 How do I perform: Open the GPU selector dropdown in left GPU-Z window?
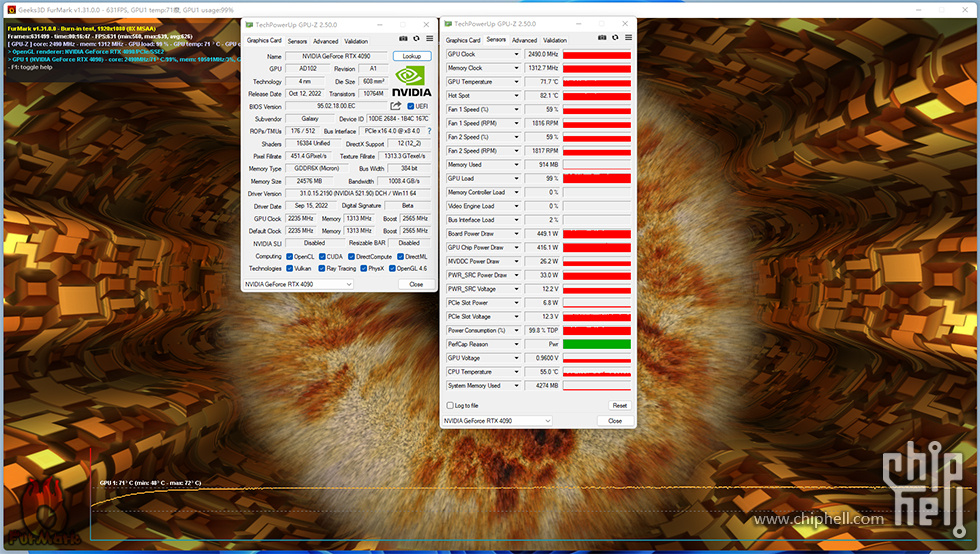[x=298, y=284]
